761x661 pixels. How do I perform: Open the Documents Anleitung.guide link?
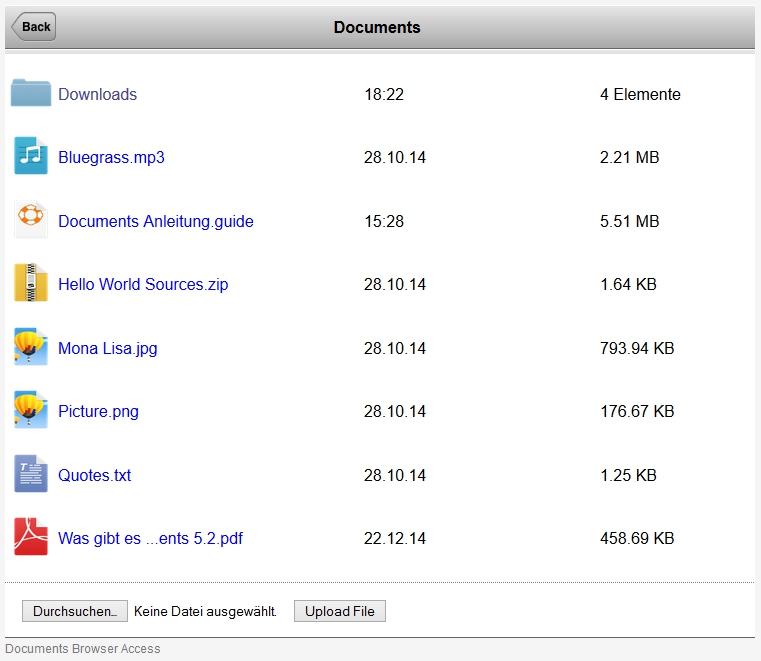coord(155,222)
